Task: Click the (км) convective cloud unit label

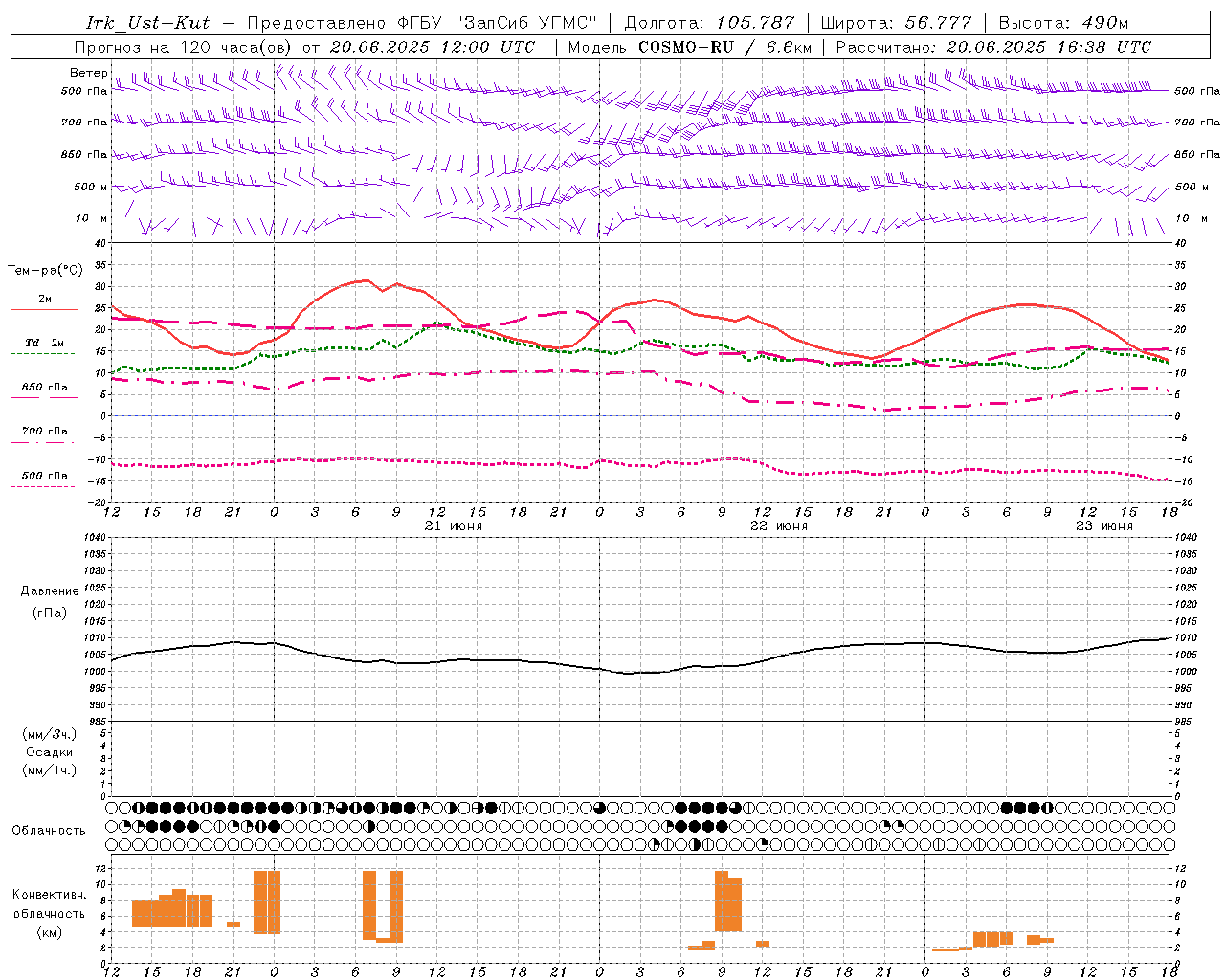Action: pos(50,932)
